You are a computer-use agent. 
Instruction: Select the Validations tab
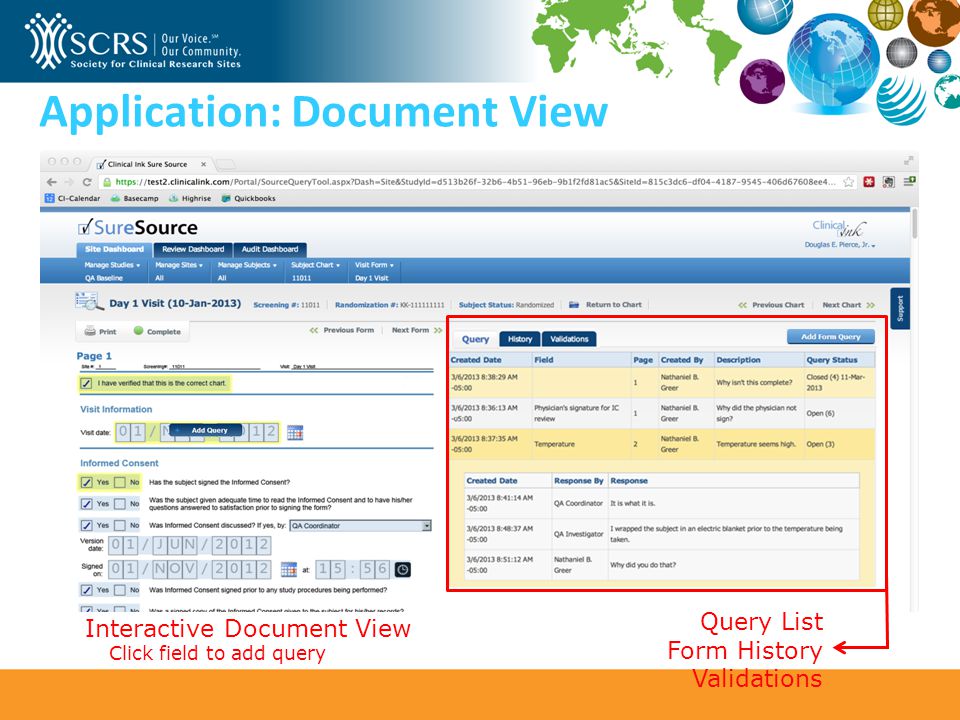(x=569, y=339)
